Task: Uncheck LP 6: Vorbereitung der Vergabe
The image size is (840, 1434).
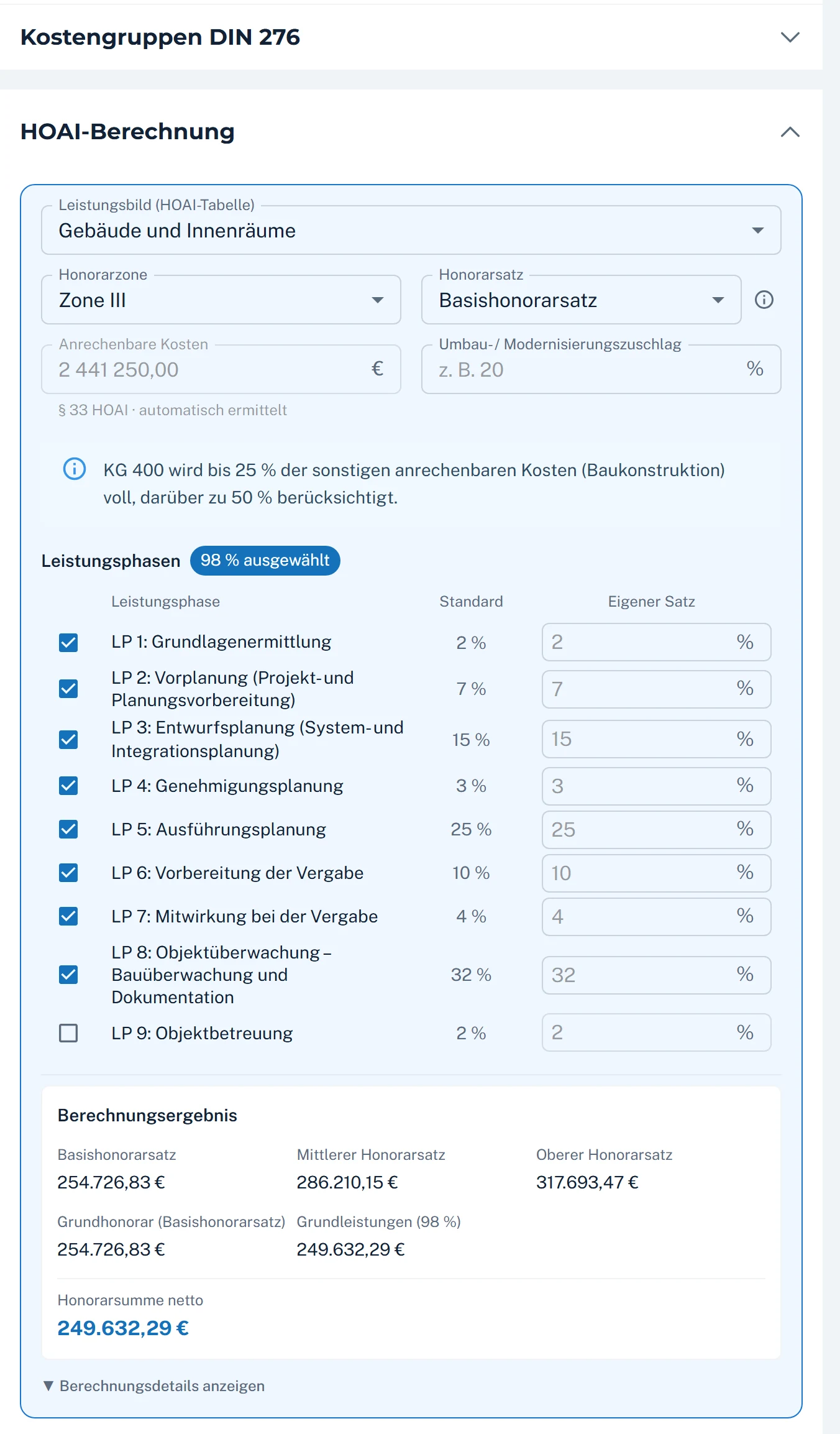Action: pos(68,873)
